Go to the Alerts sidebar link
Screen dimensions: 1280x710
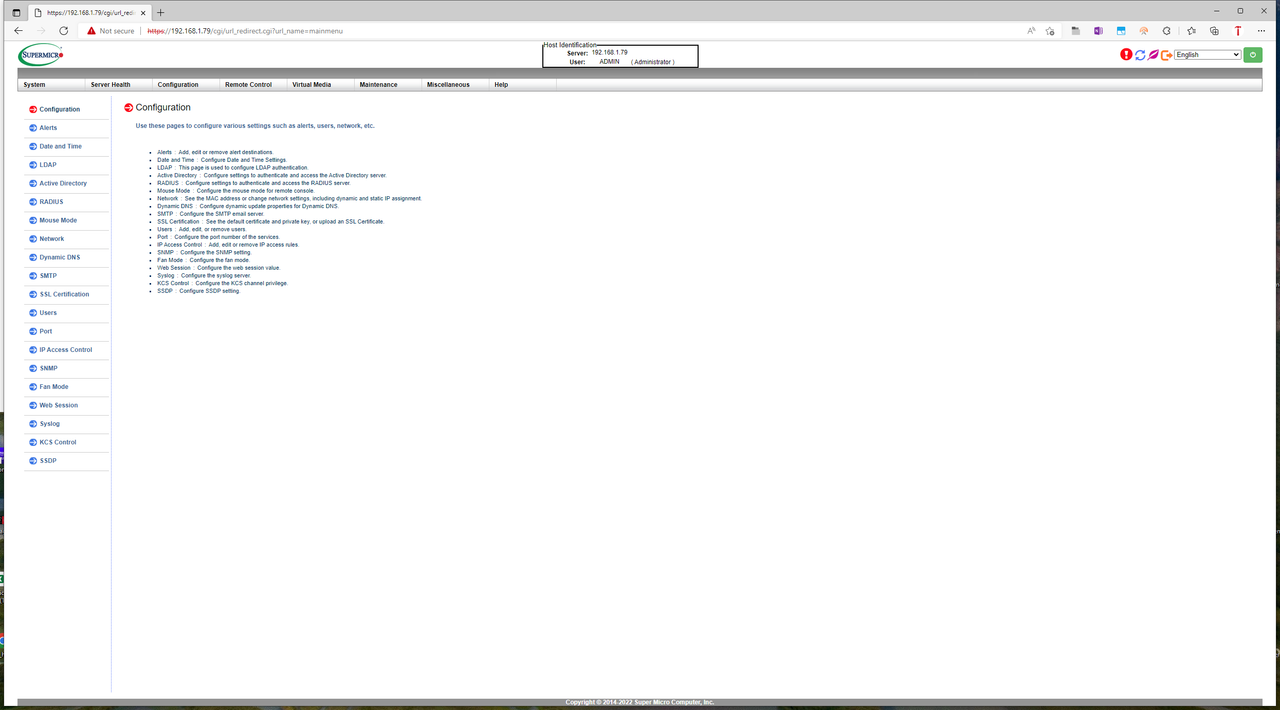pyautogui.click(x=48, y=128)
